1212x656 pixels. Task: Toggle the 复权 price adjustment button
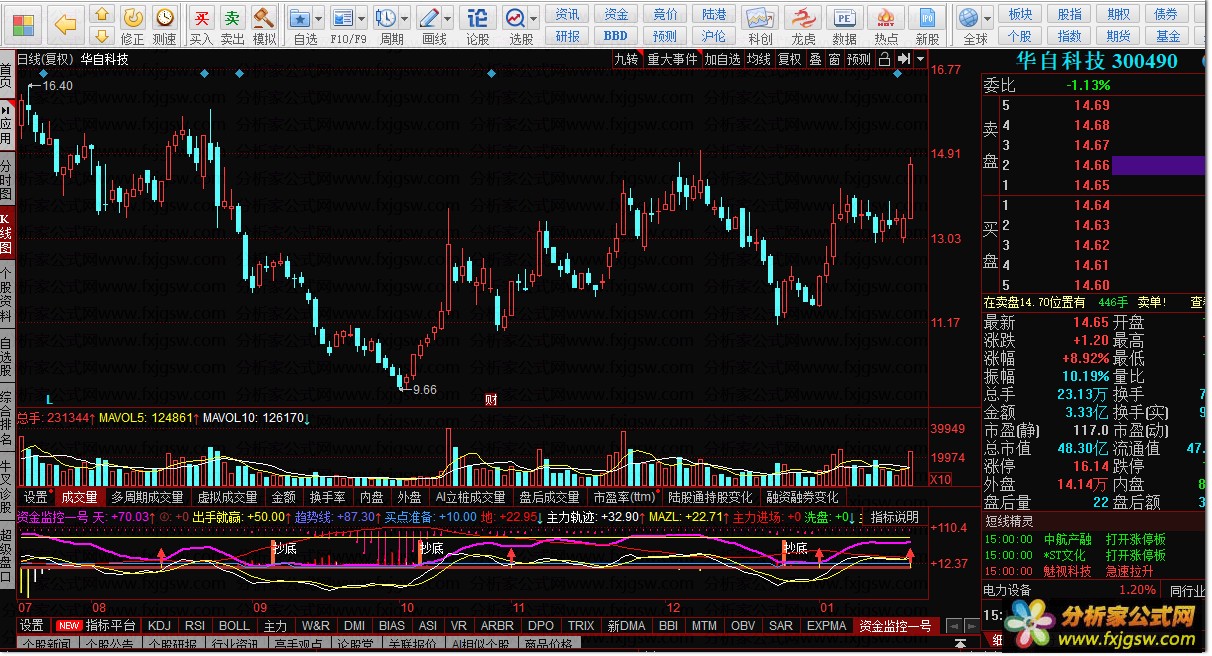point(790,59)
